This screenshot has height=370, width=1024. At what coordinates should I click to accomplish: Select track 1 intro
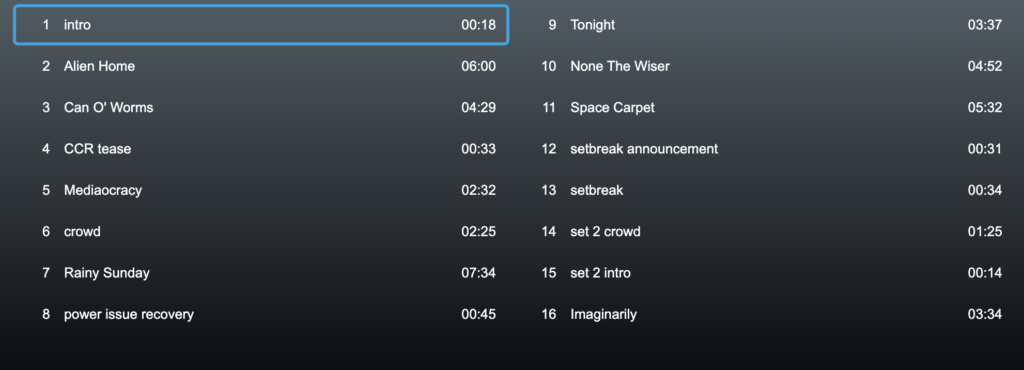point(261,25)
